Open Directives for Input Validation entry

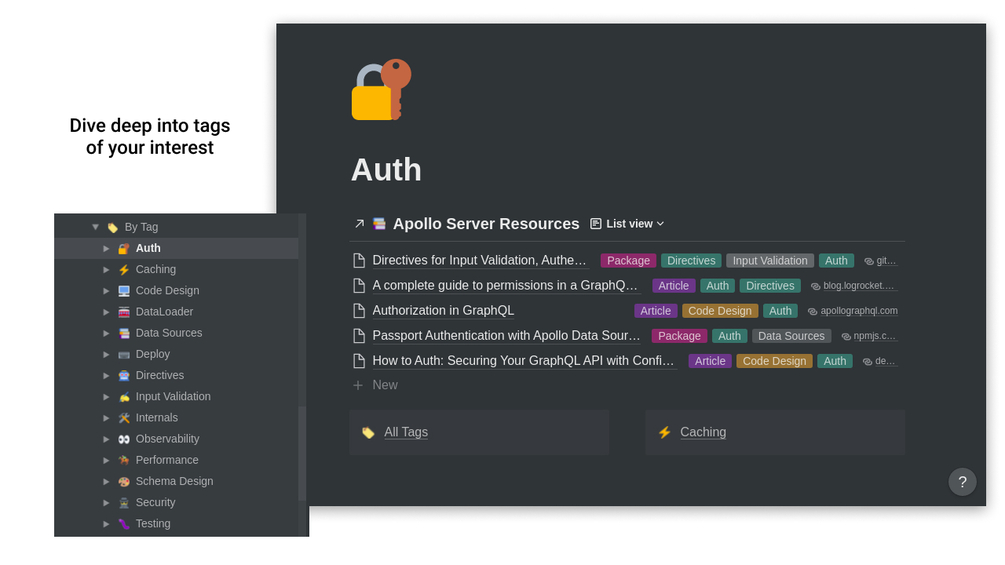pyautogui.click(x=479, y=261)
